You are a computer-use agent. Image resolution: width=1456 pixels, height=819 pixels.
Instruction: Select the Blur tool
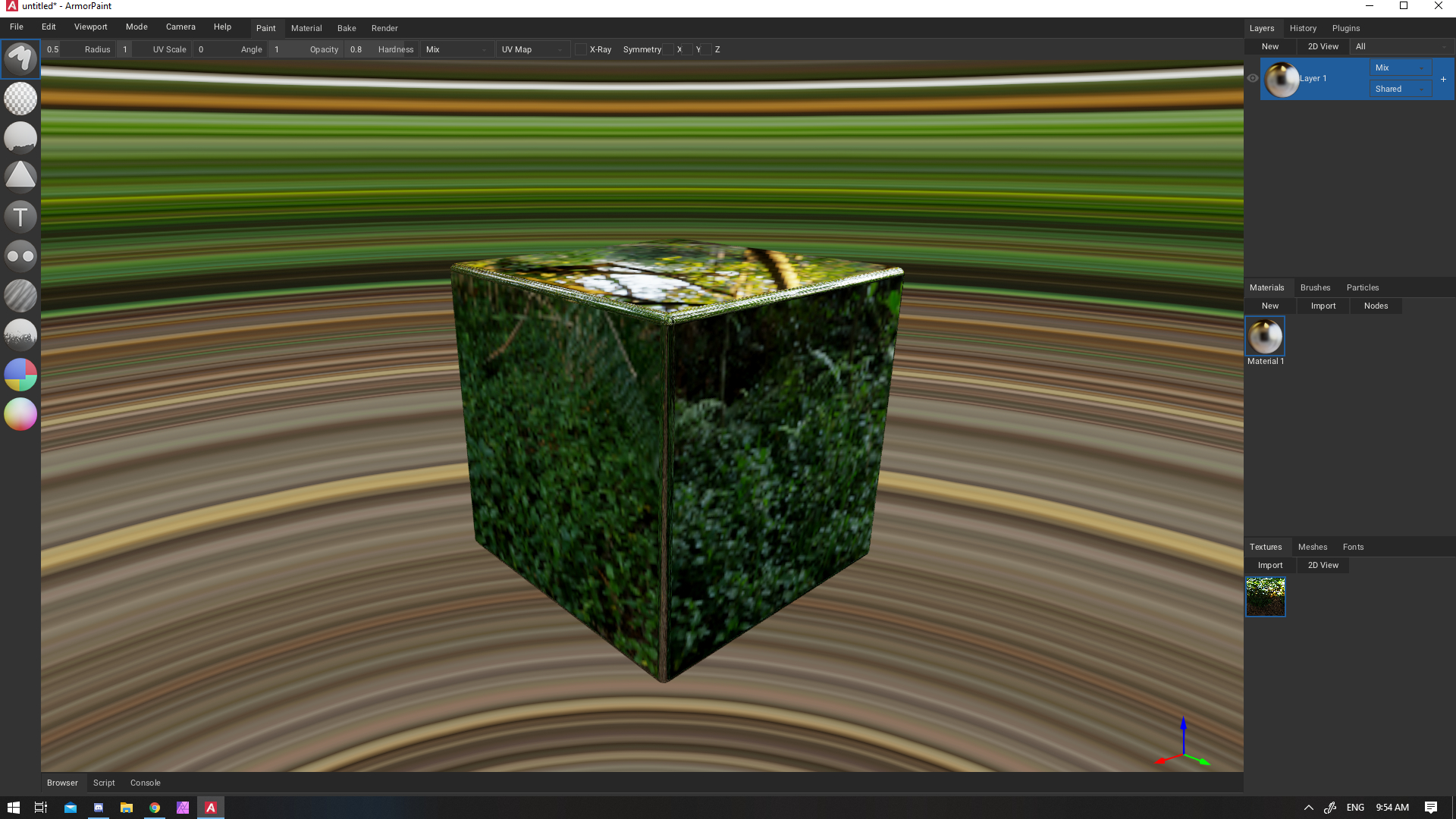tap(20, 296)
